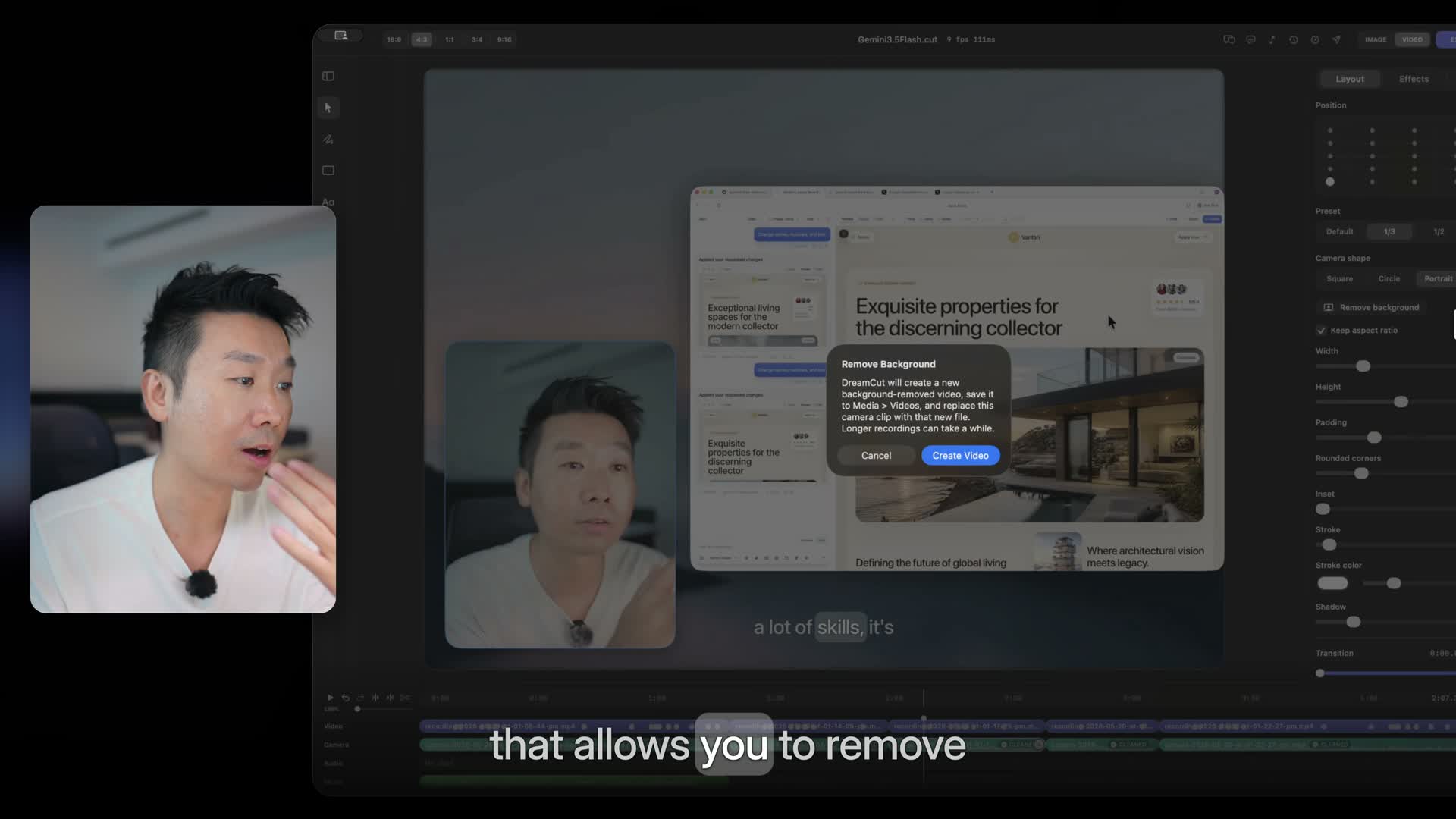1456x819 pixels.
Task: Select the Default preset
Action: (1339, 231)
